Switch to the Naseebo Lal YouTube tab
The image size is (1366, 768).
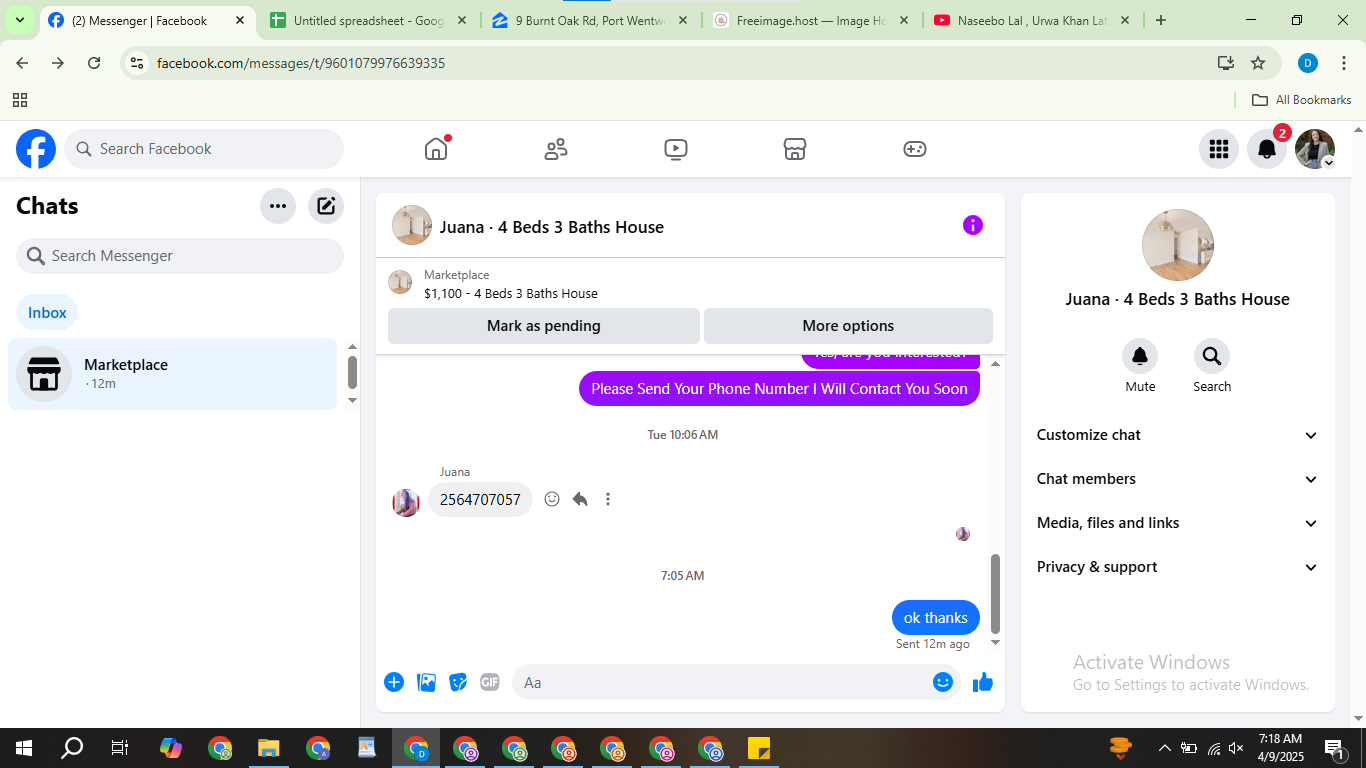tap(1032, 20)
